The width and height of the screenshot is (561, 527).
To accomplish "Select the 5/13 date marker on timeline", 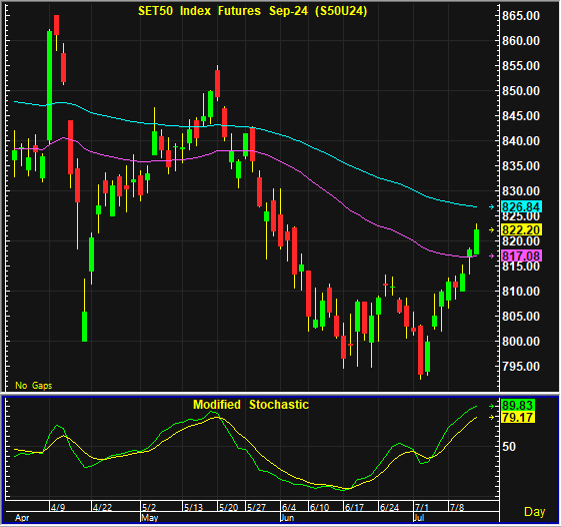I will click(x=193, y=507).
